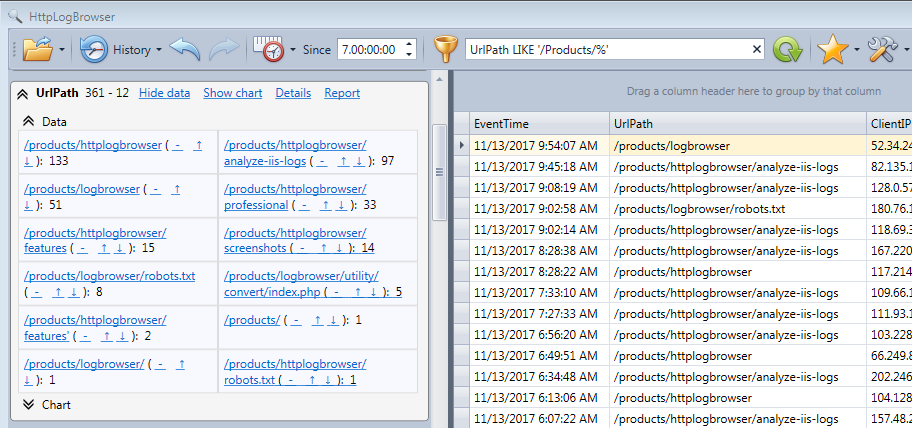Click the current row indicator arrow
The width and height of the screenshot is (912, 428).
pyautogui.click(x=462, y=146)
